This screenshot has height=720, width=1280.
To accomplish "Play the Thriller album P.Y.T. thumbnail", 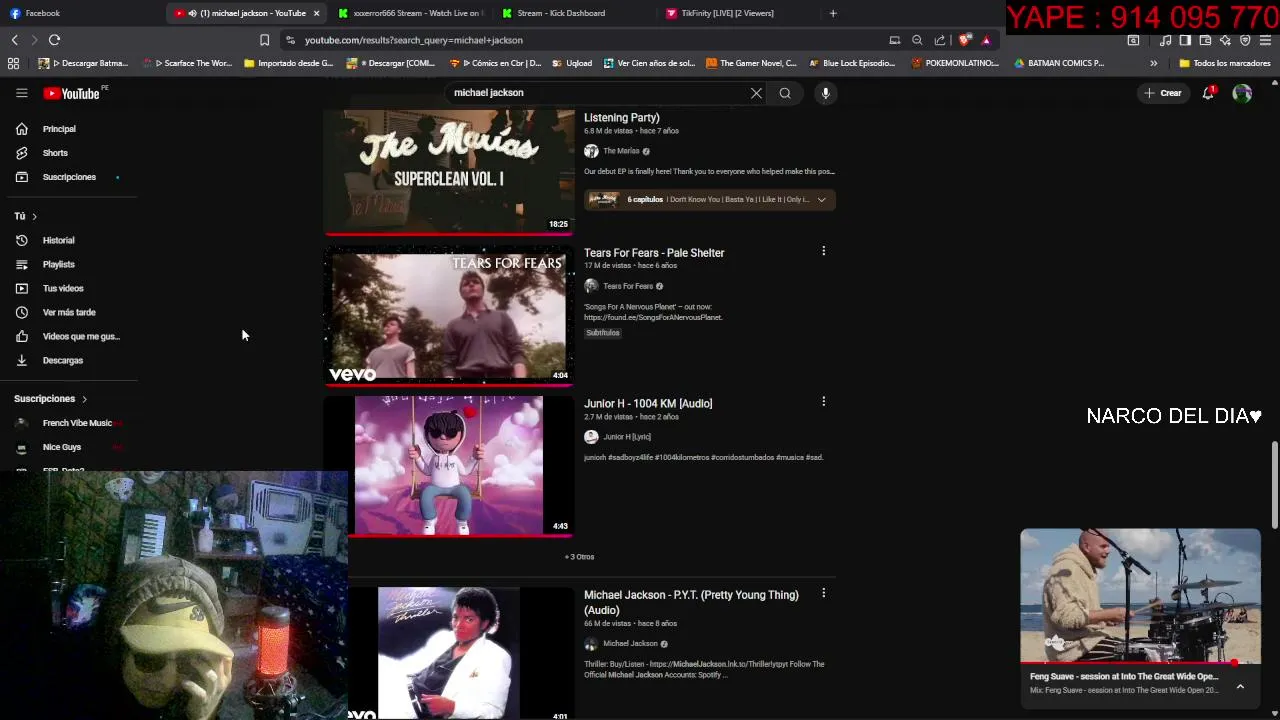I will (449, 653).
